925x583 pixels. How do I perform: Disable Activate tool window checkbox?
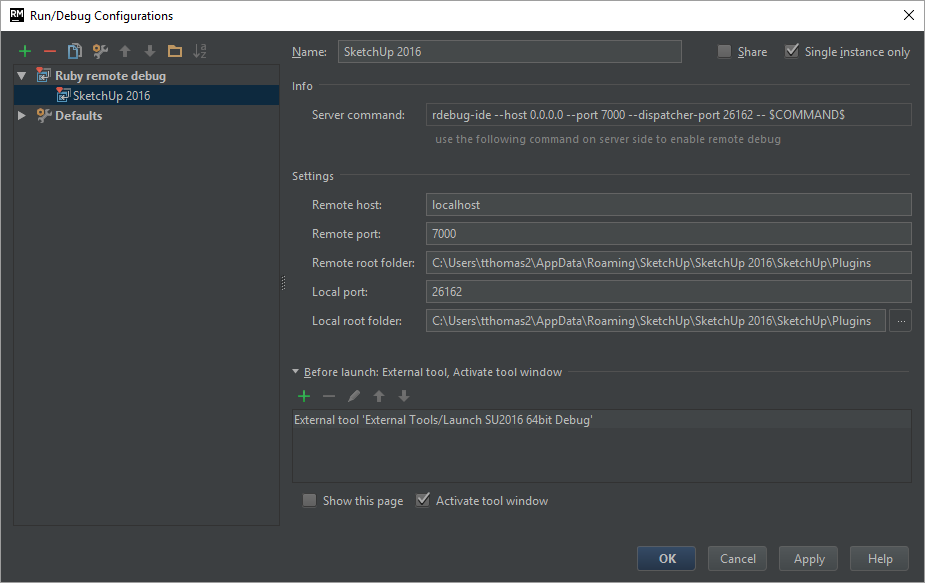(x=423, y=501)
